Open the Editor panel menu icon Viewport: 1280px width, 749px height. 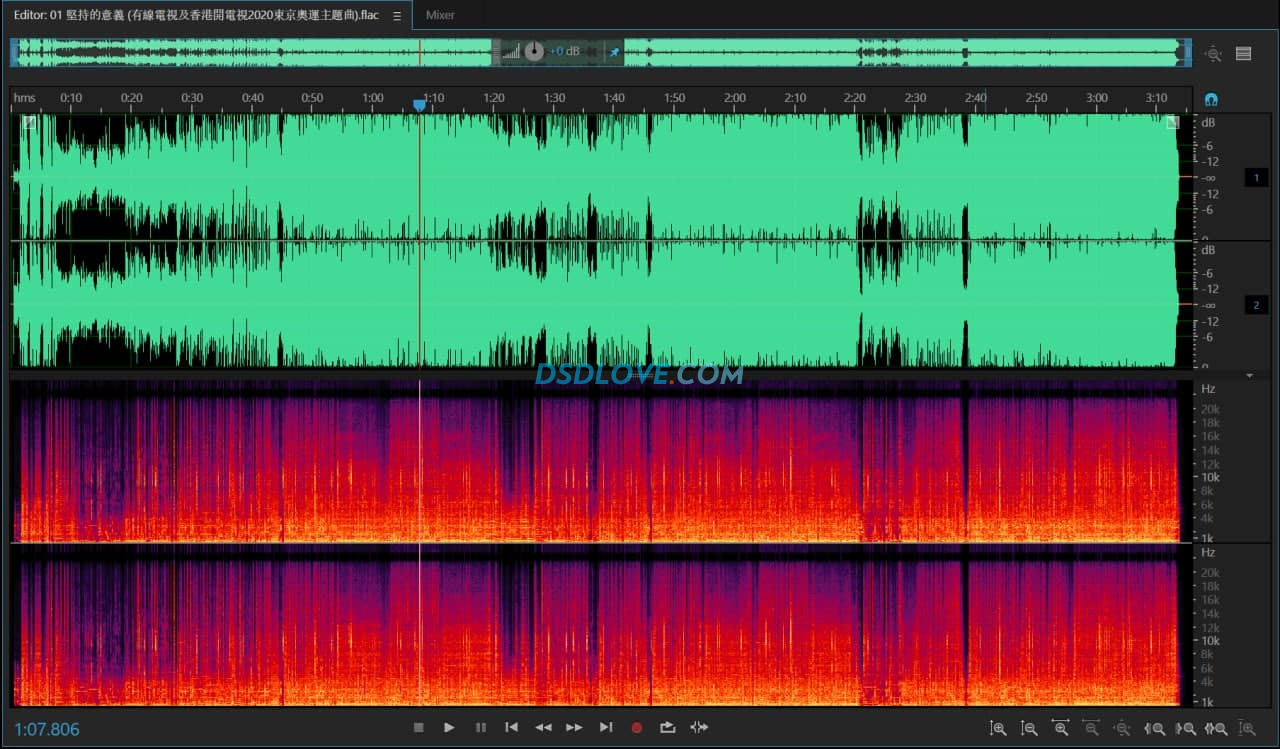click(x=397, y=16)
